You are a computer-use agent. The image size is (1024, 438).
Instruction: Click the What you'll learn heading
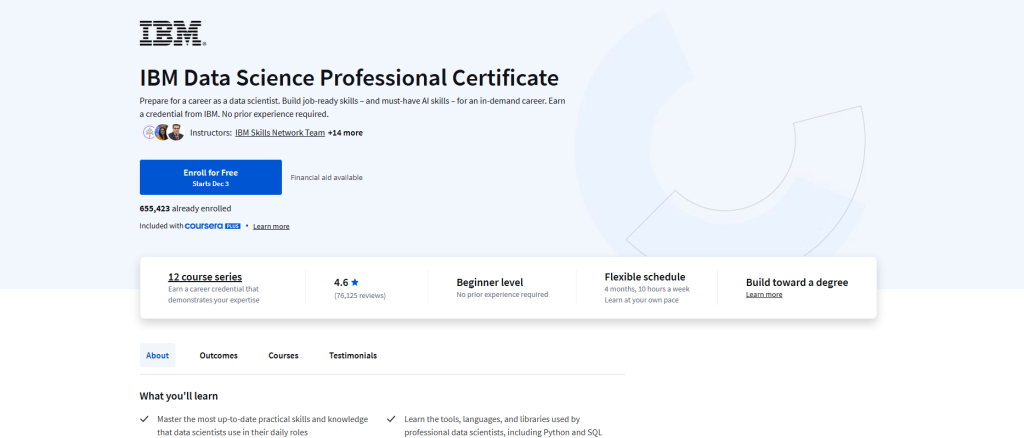[x=179, y=396]
